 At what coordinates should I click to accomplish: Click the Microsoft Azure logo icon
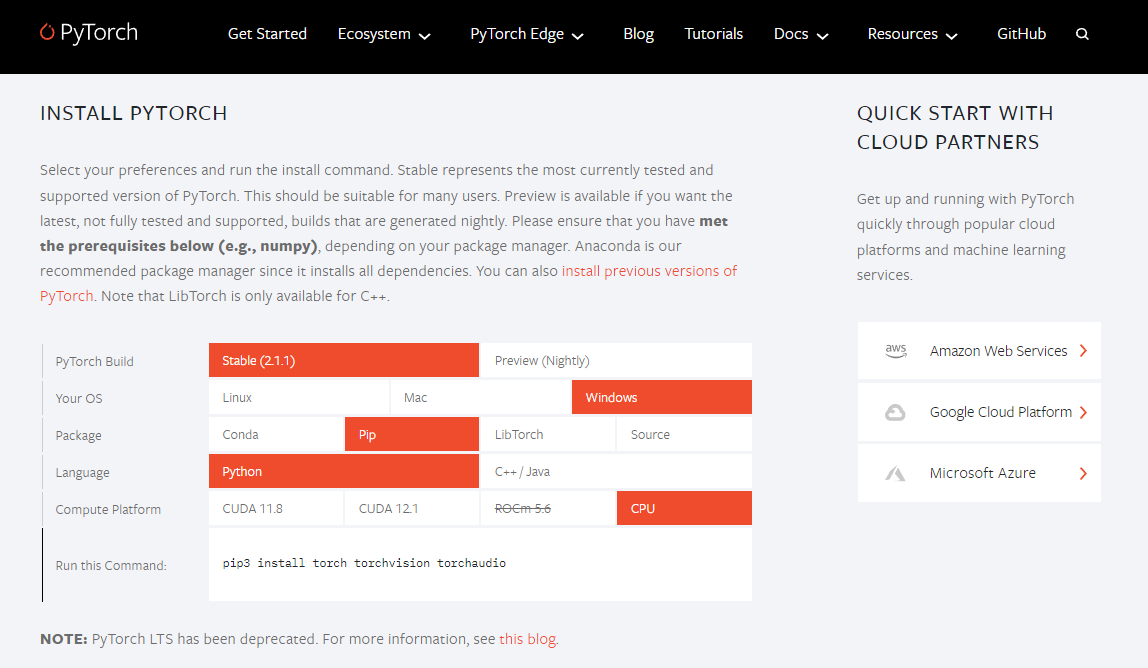pos(895,474)
